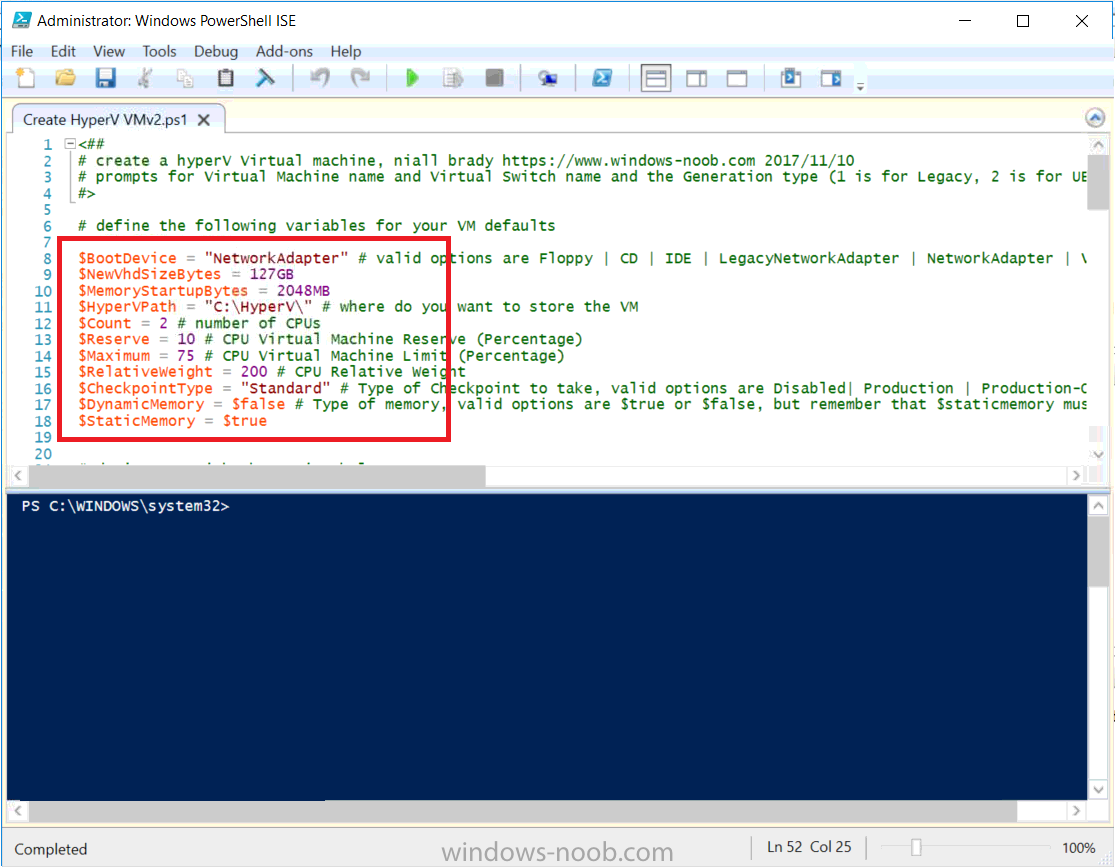
Task: Clear the console pane icon
Action: point(265,78)
